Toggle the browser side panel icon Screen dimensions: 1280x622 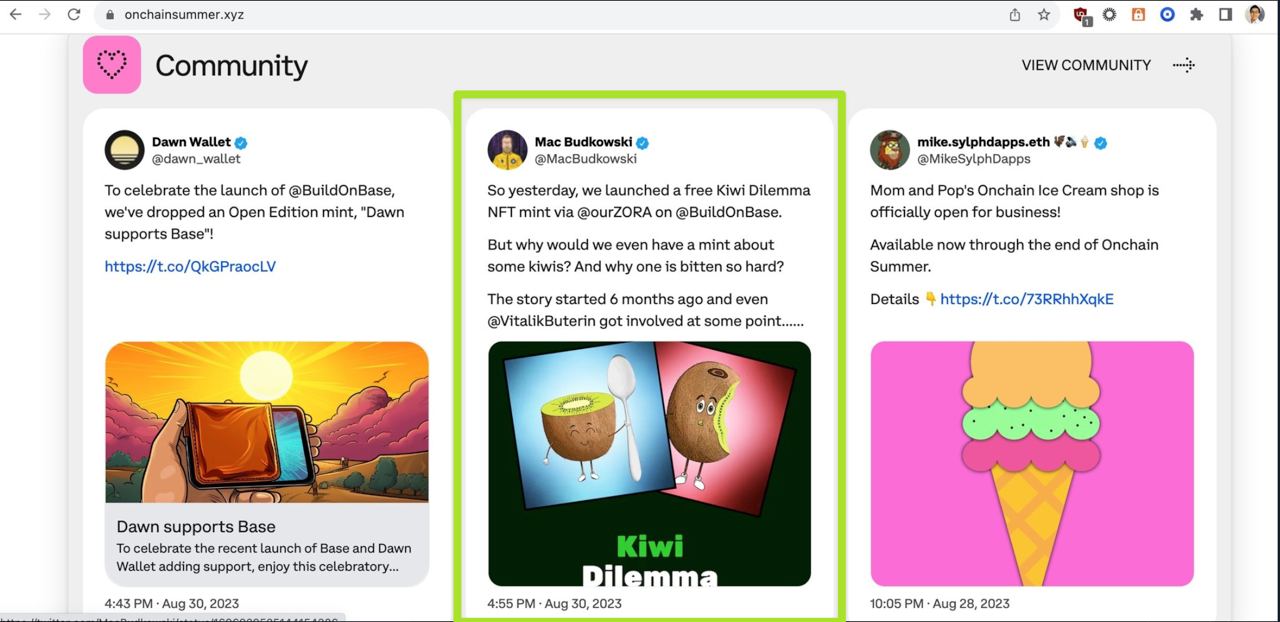tap(1225, 15)
